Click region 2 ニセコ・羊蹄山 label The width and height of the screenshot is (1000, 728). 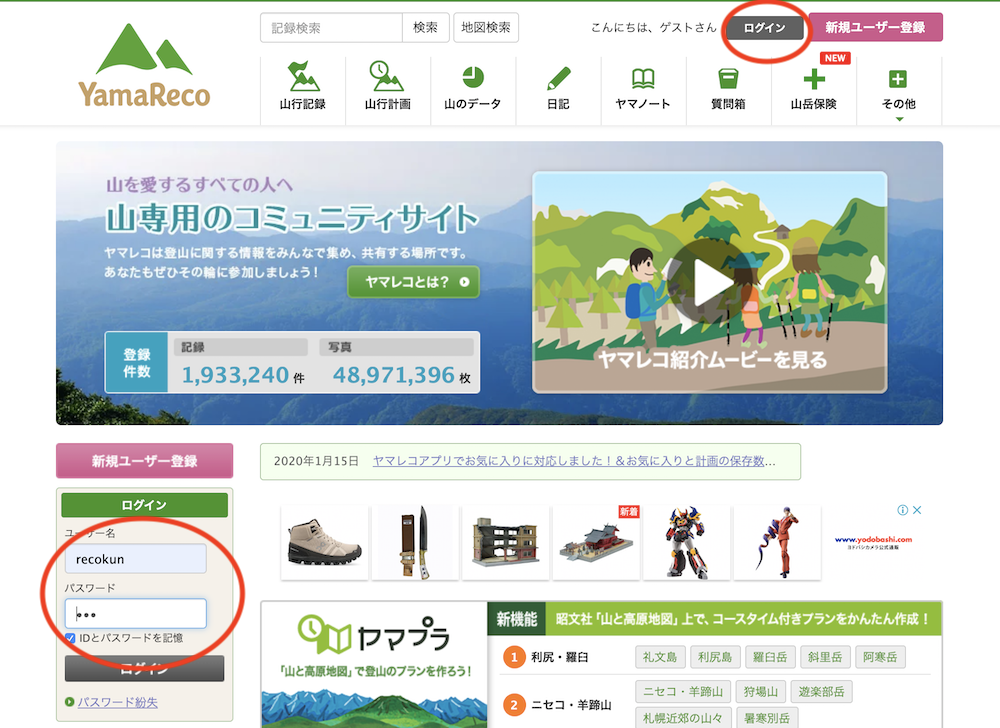[571, 704]
